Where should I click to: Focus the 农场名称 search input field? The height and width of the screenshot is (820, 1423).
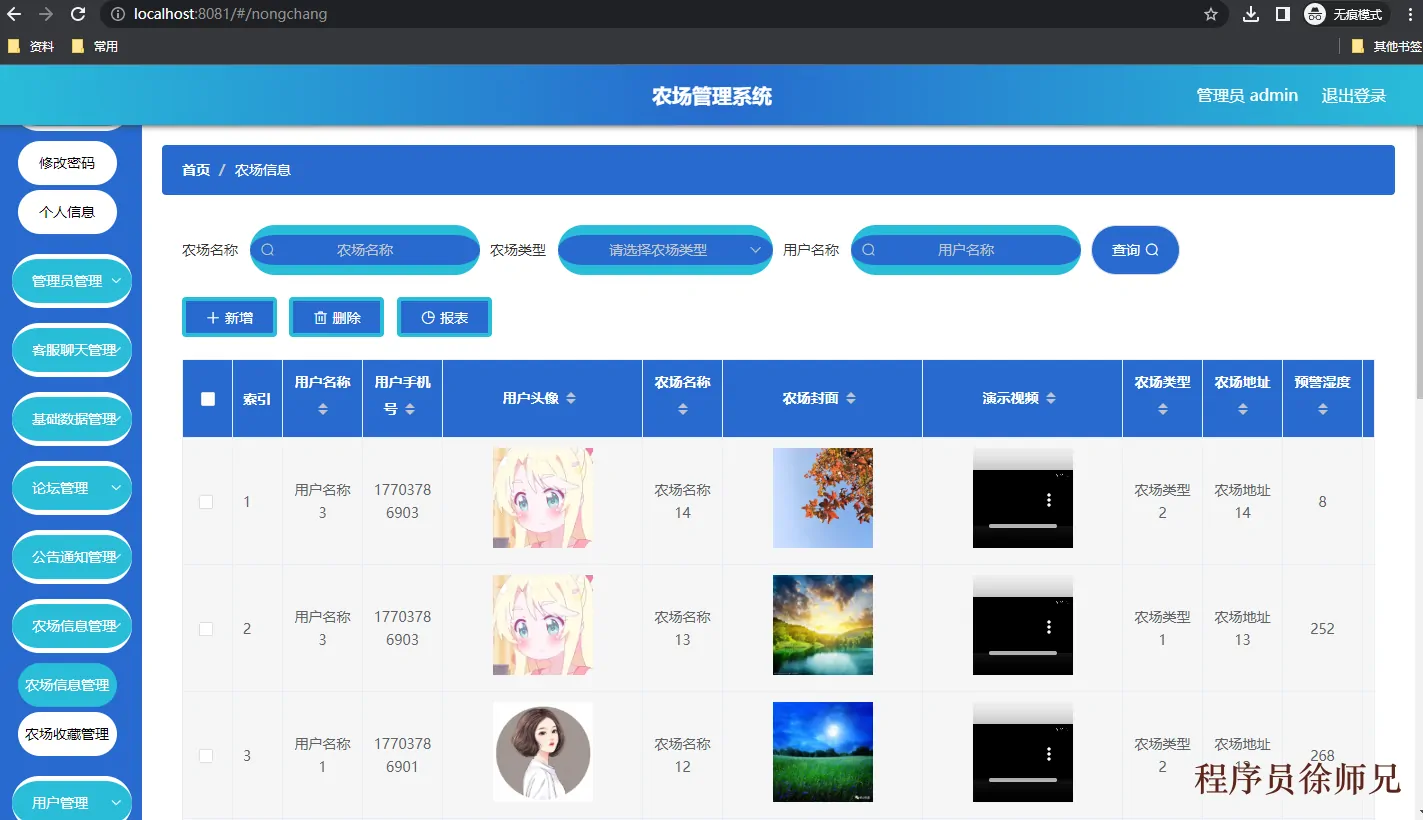(x=365, y=250)
